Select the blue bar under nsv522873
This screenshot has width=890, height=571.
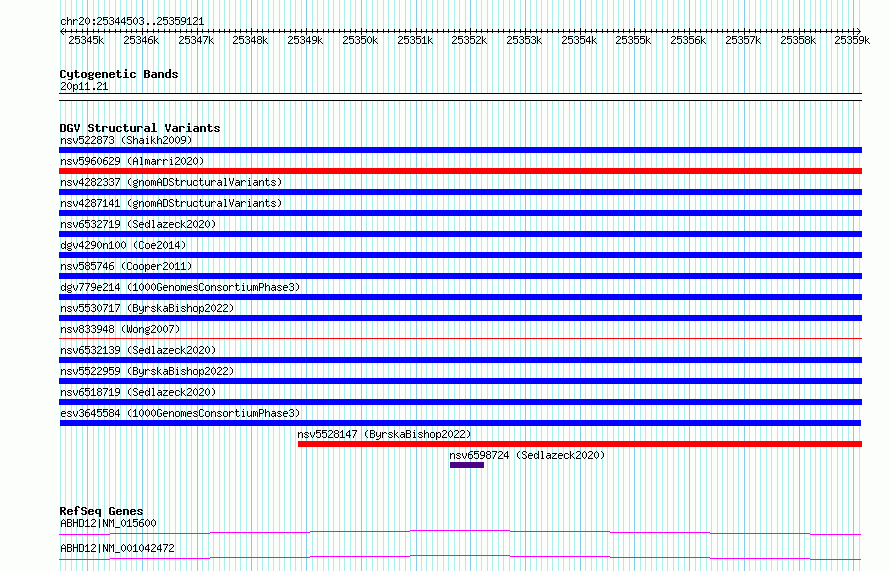(460, 150)
